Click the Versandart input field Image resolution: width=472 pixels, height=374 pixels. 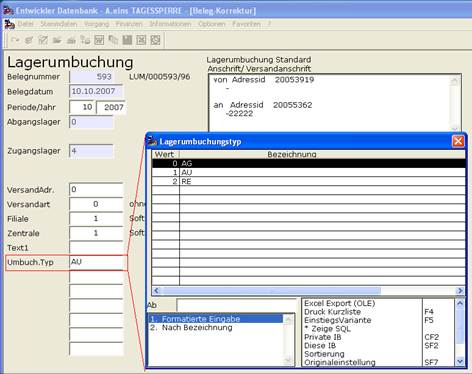coord(96,204)
